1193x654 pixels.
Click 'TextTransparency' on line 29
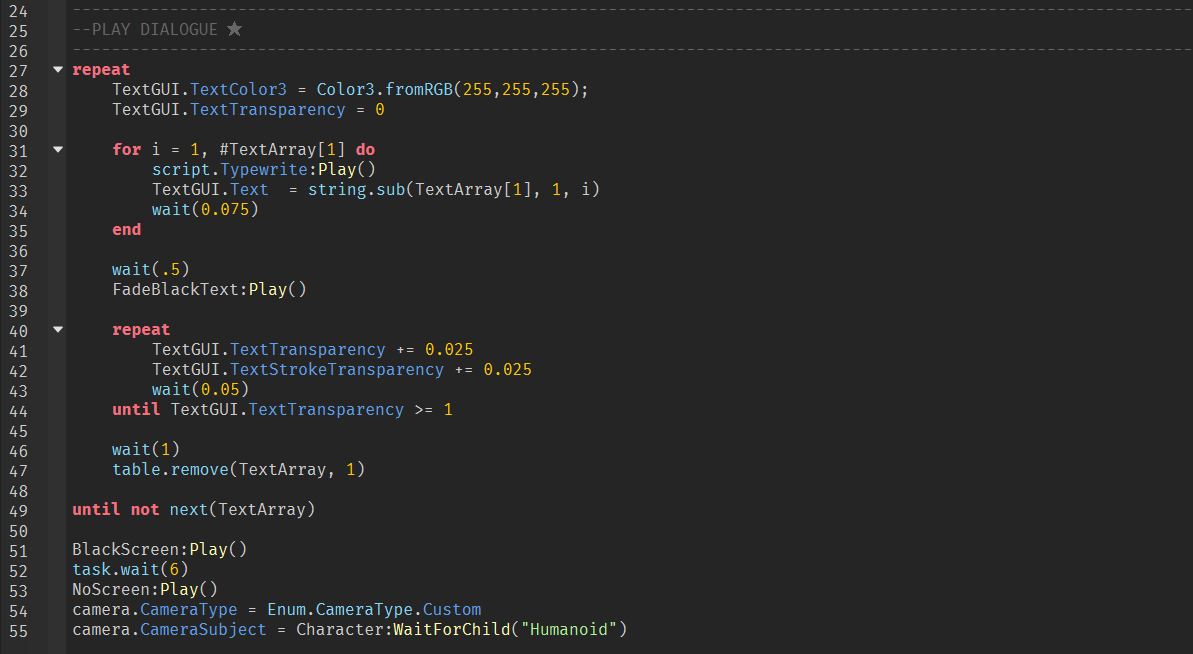(268, 110)
